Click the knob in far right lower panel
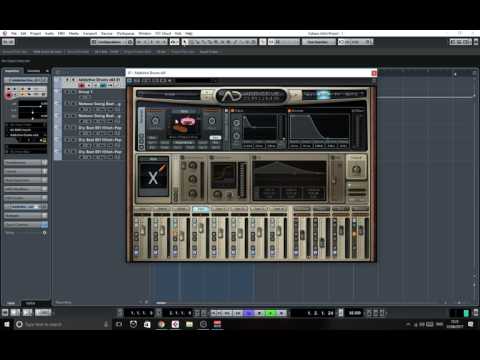 [356, 169]
